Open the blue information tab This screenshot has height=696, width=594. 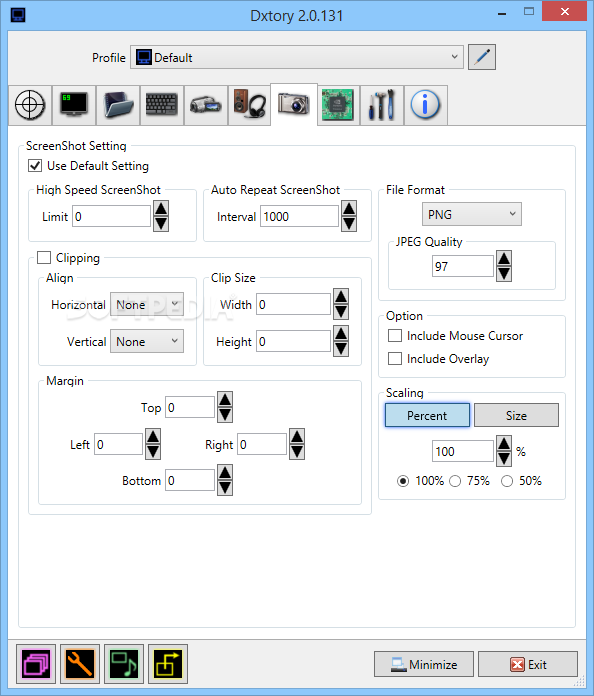click(x=425, y=105)
